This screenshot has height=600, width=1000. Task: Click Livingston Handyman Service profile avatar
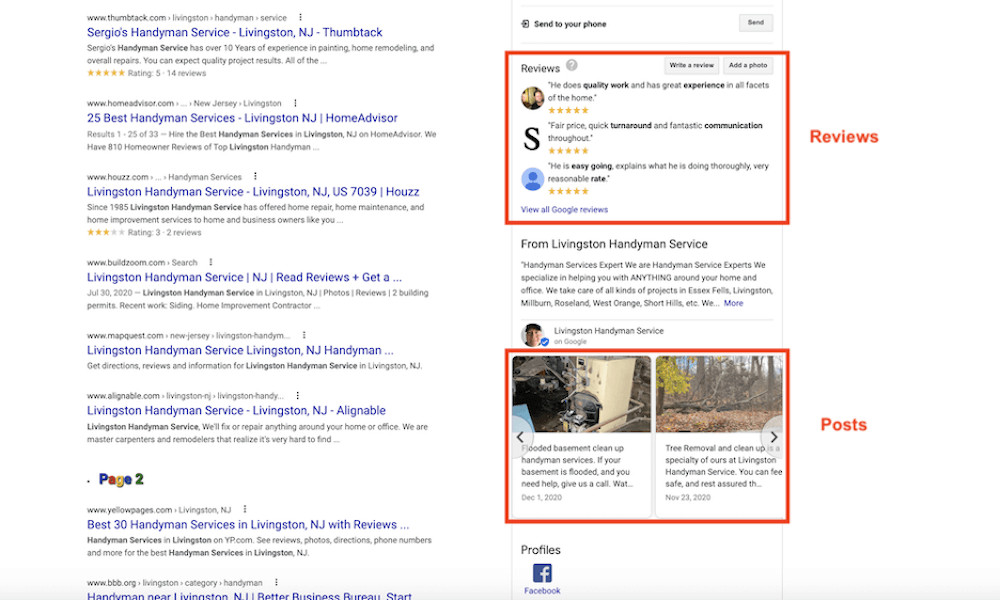pos(534,335)
